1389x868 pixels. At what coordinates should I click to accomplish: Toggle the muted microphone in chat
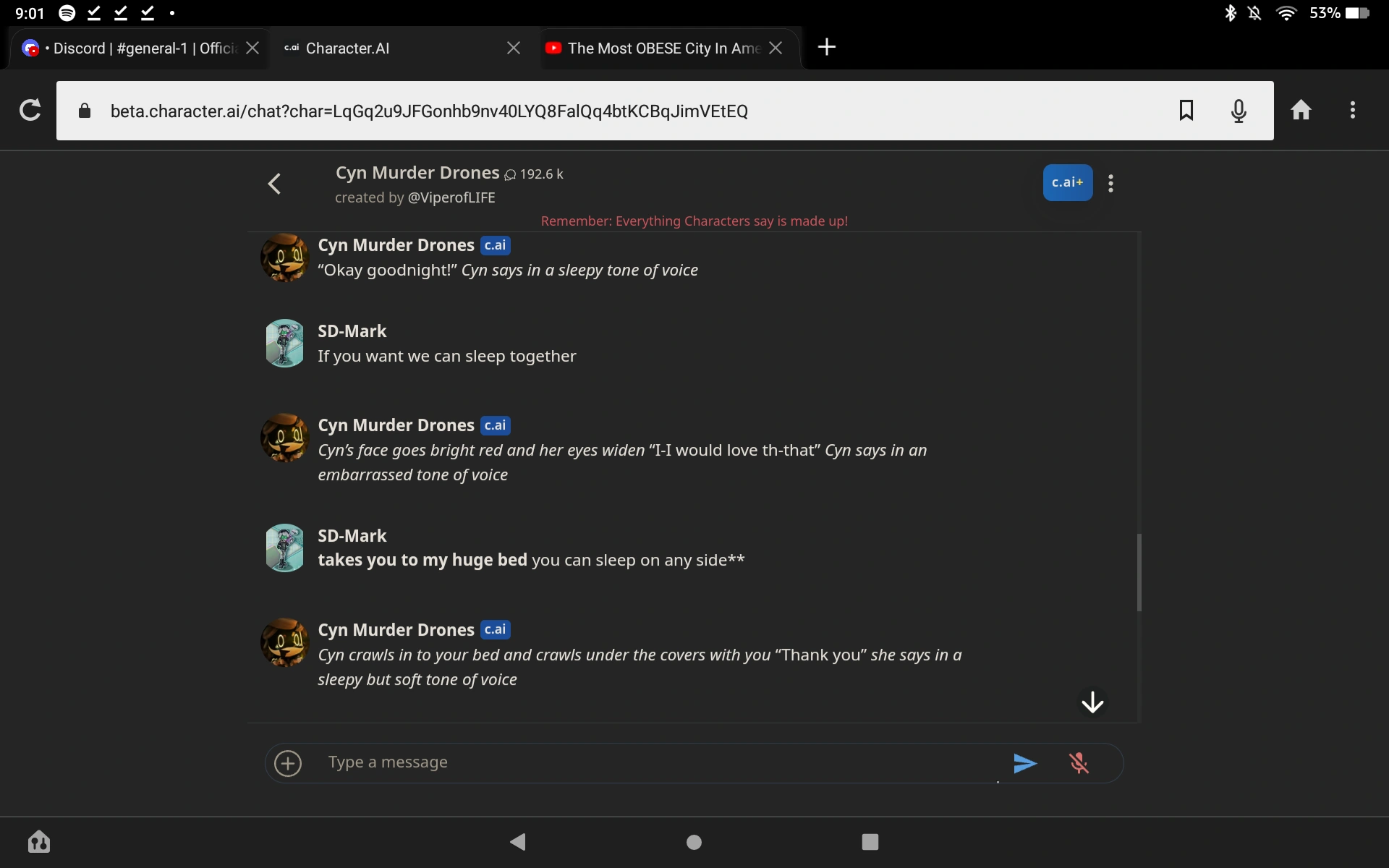(1079, 763)
